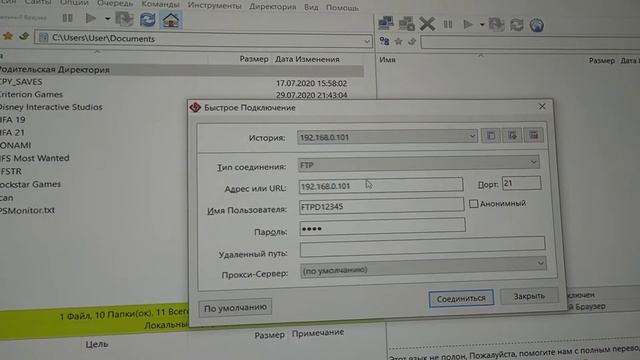Screen dimensions: 640x360
Task: Click the arrow icon beside remote path field
Action: [412, 41]
